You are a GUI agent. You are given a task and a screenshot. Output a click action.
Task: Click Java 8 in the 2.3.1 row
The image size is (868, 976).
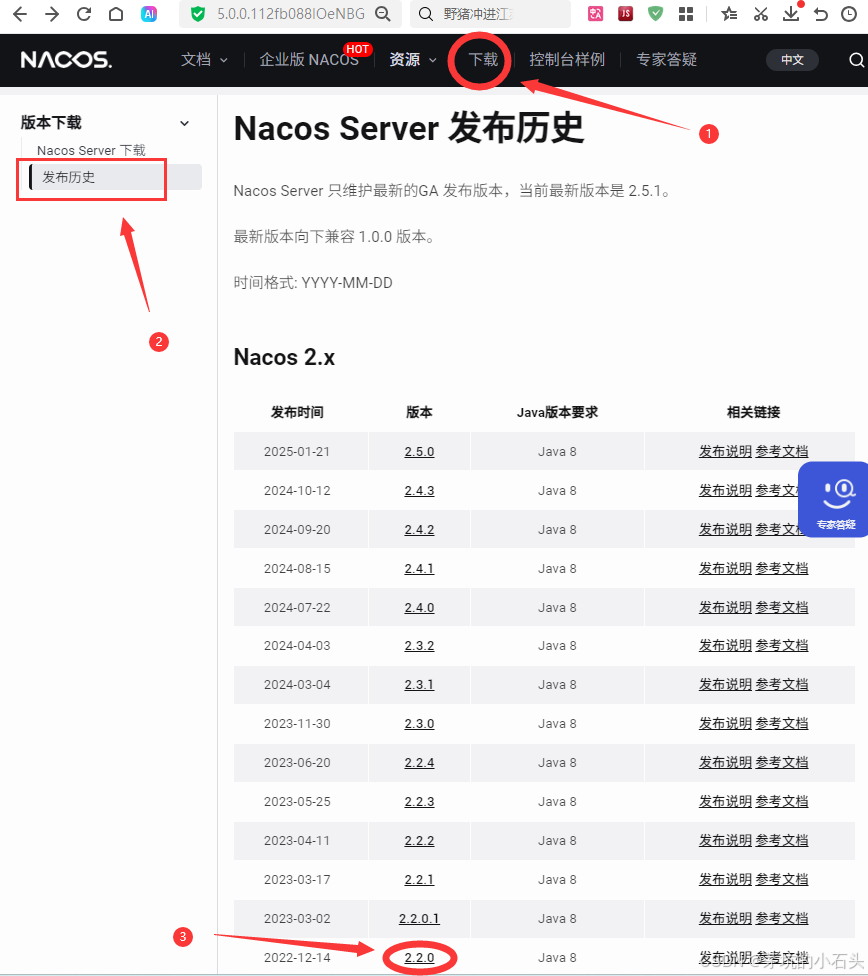pyautogui.click(x=557, y=684)
